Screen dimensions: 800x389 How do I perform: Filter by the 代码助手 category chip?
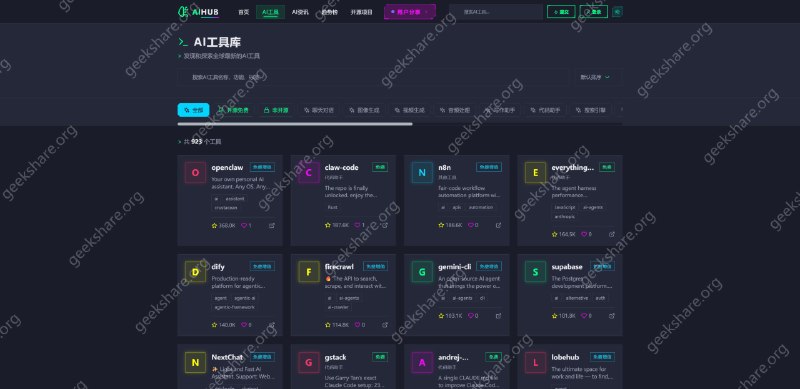(546, 110)
